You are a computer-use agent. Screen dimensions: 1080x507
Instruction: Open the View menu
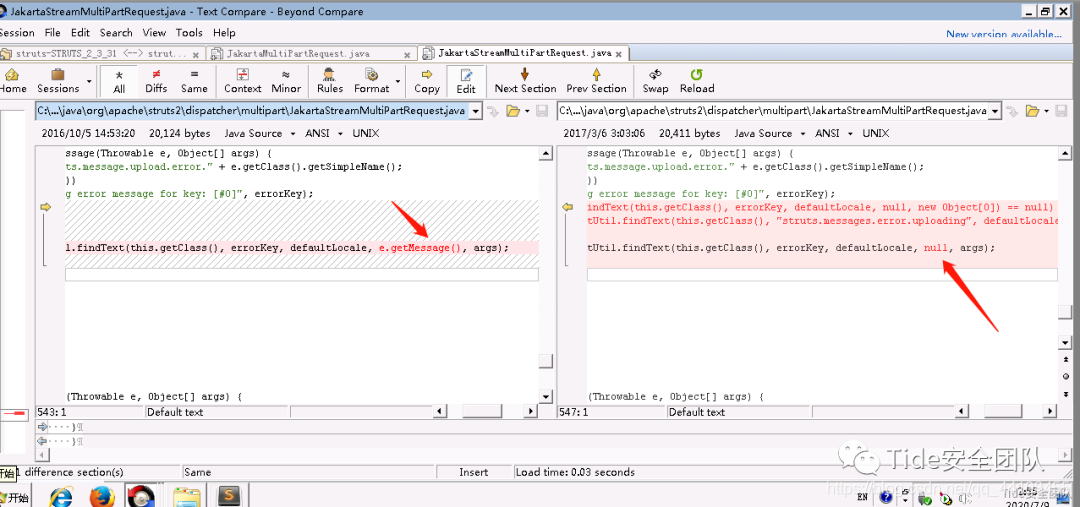click(x=154, y=32)
